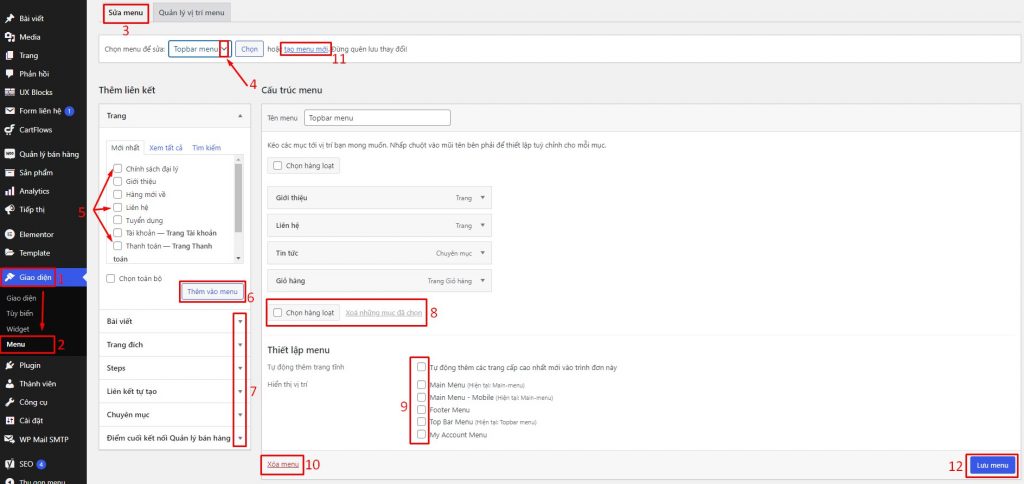The width and height of the screenshot is (1024, 484).
Task: Open UX Blocks from sidebar icon
Action: pyautogui.click(x=10, y=92)
